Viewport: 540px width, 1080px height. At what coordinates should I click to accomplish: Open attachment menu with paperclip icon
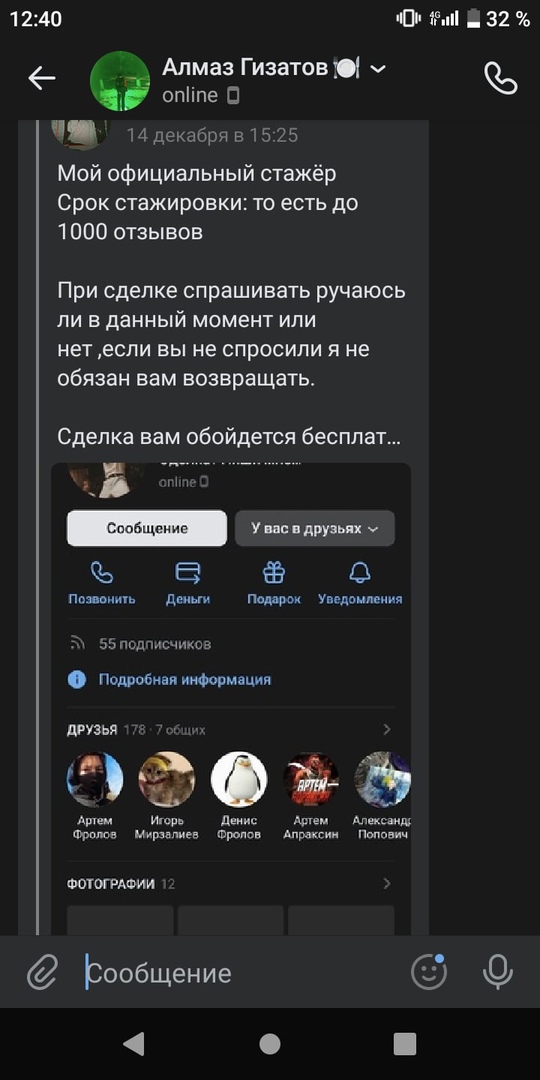(42, 972)
